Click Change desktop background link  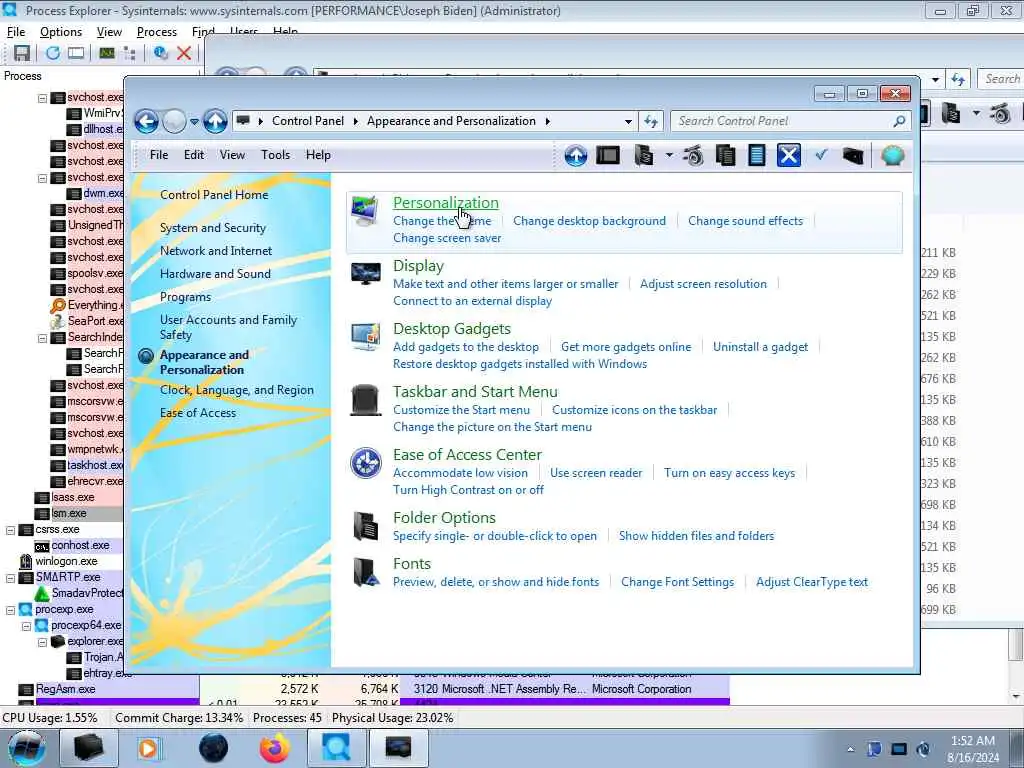[x=589, y=221]
